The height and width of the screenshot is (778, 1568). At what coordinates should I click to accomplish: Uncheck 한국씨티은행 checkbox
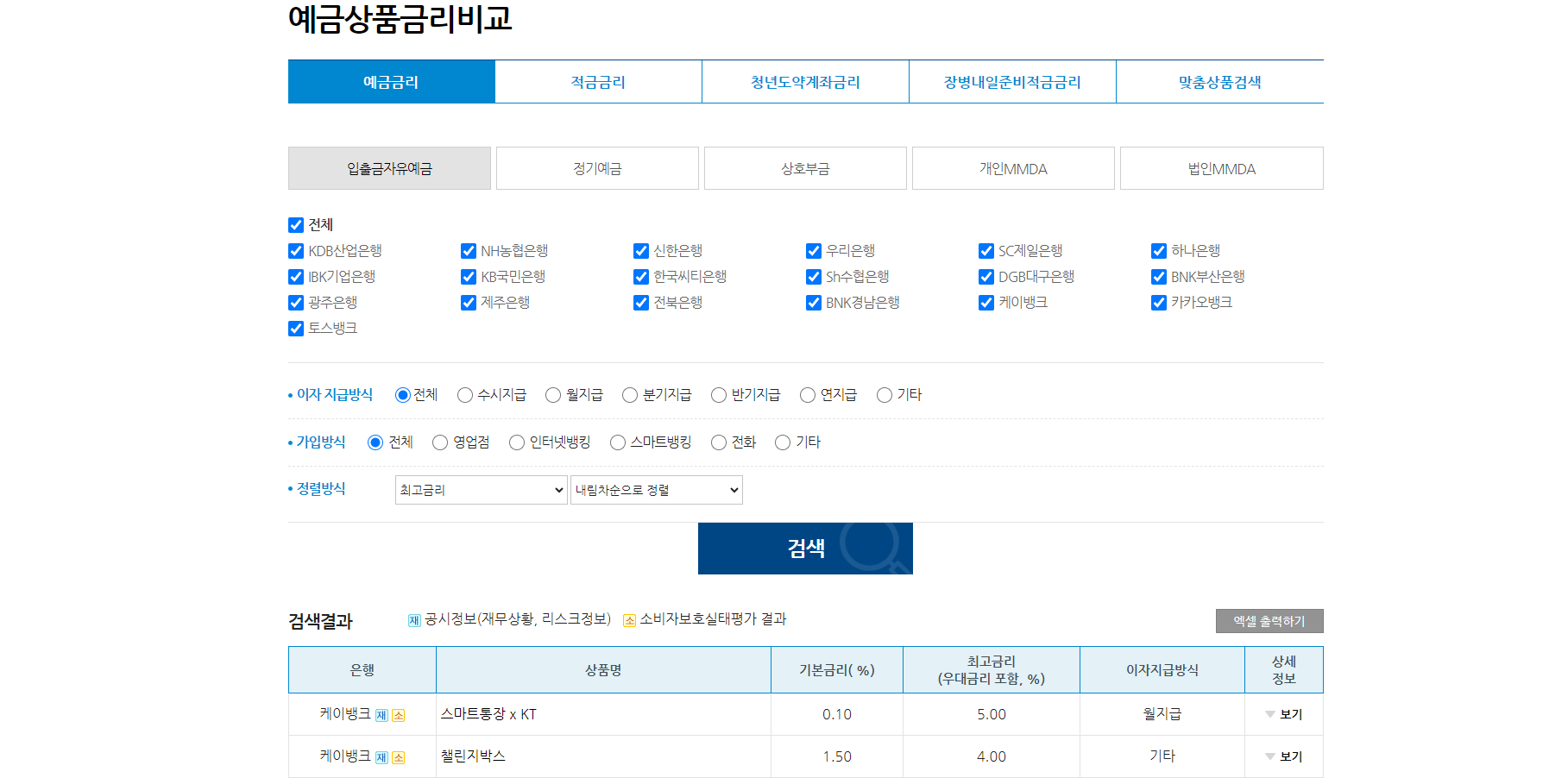point(641,277)
